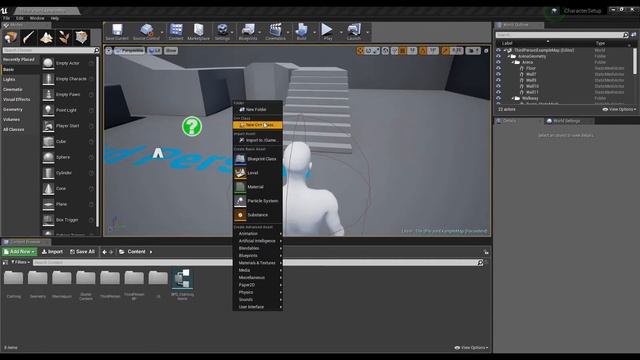
Task: Collapse the ArenaGeometry folder in outliner
Action: 509,56
